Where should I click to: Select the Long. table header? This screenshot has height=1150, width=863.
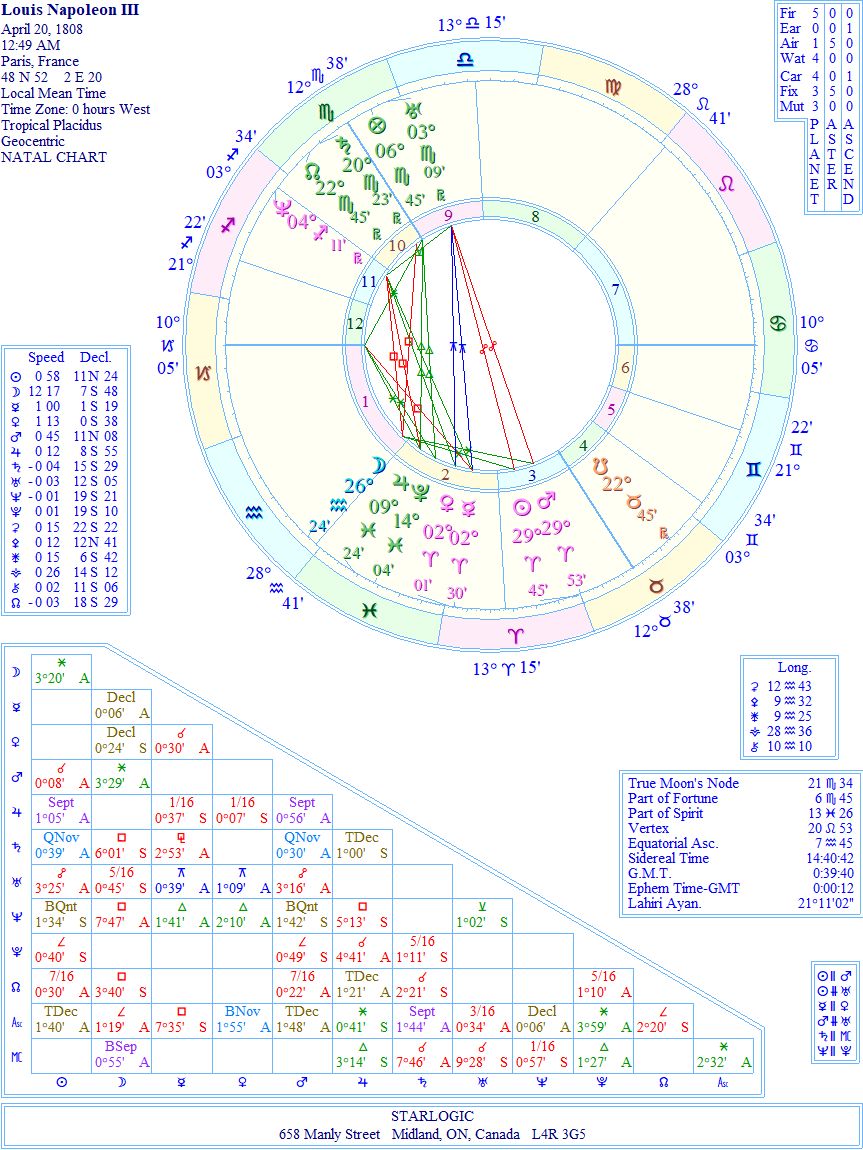tap(794, 667)
